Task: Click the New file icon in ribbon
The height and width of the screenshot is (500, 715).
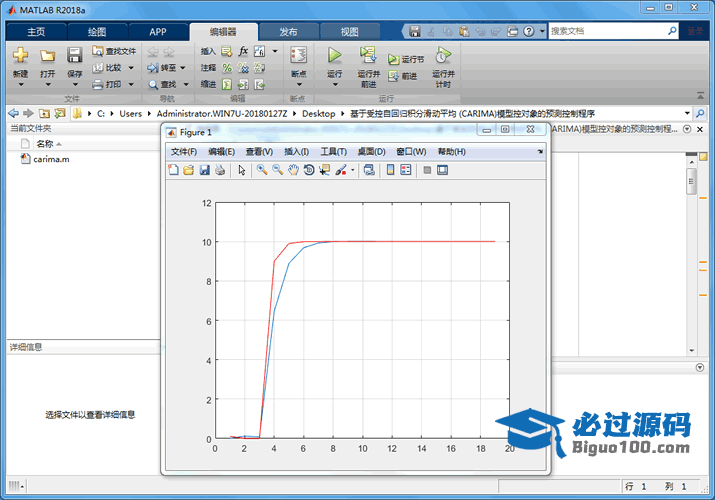Action: (20, 55)
